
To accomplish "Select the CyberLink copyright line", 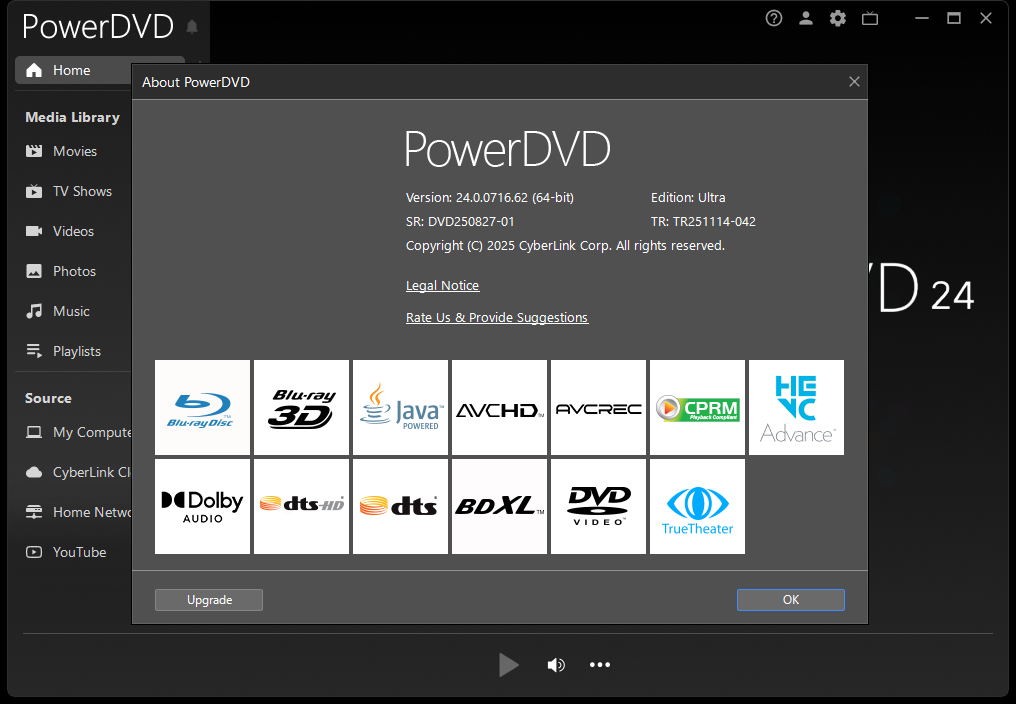I will pos(565,246).
